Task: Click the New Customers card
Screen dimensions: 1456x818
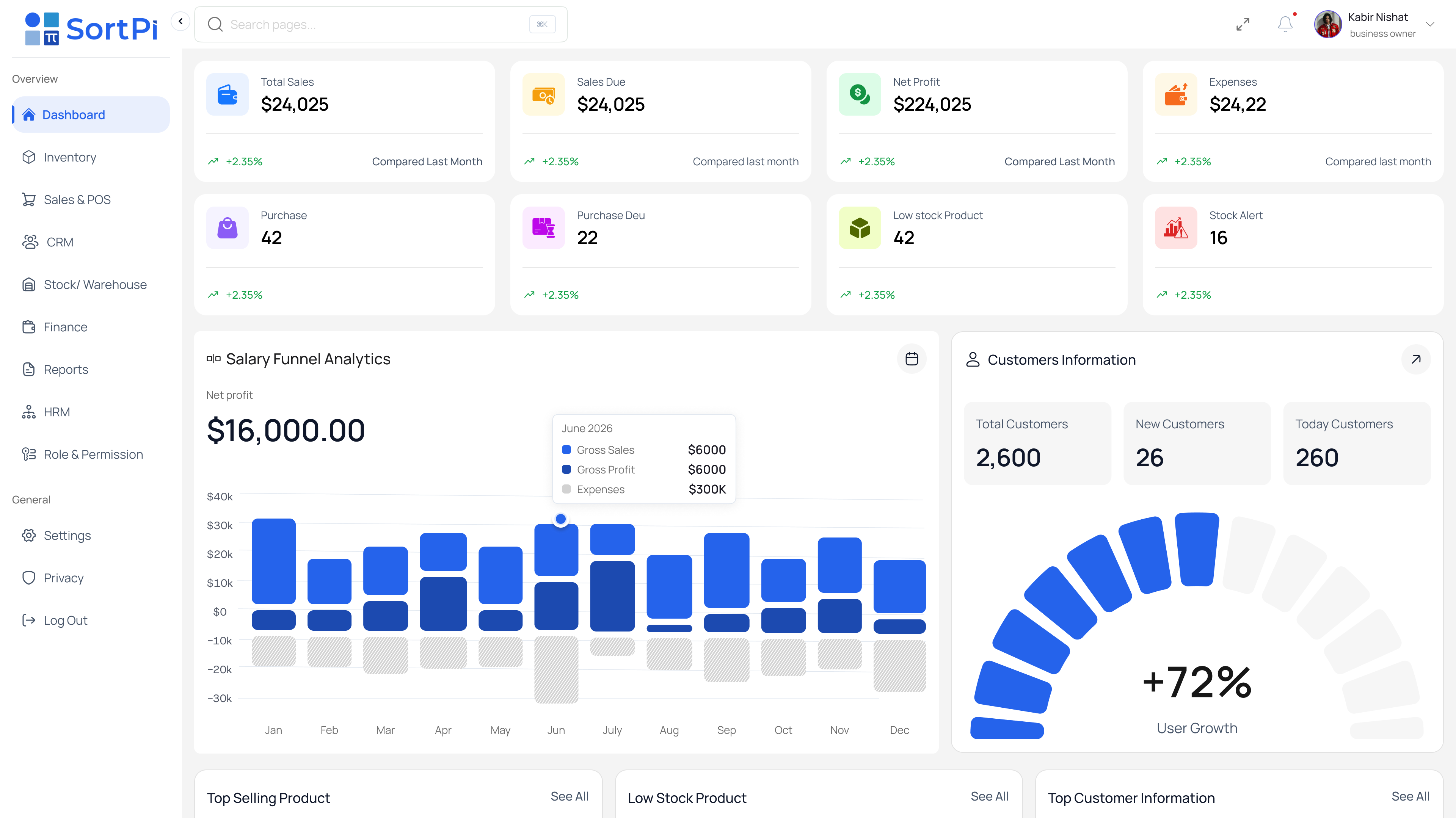Action: coord(1197,443)
